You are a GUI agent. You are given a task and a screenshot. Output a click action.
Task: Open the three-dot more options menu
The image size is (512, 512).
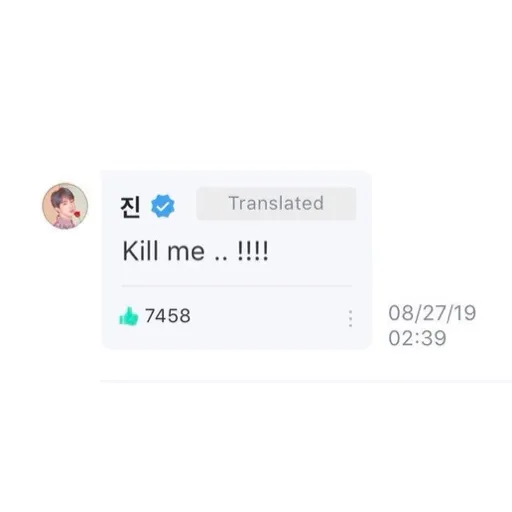coord(350,318)
